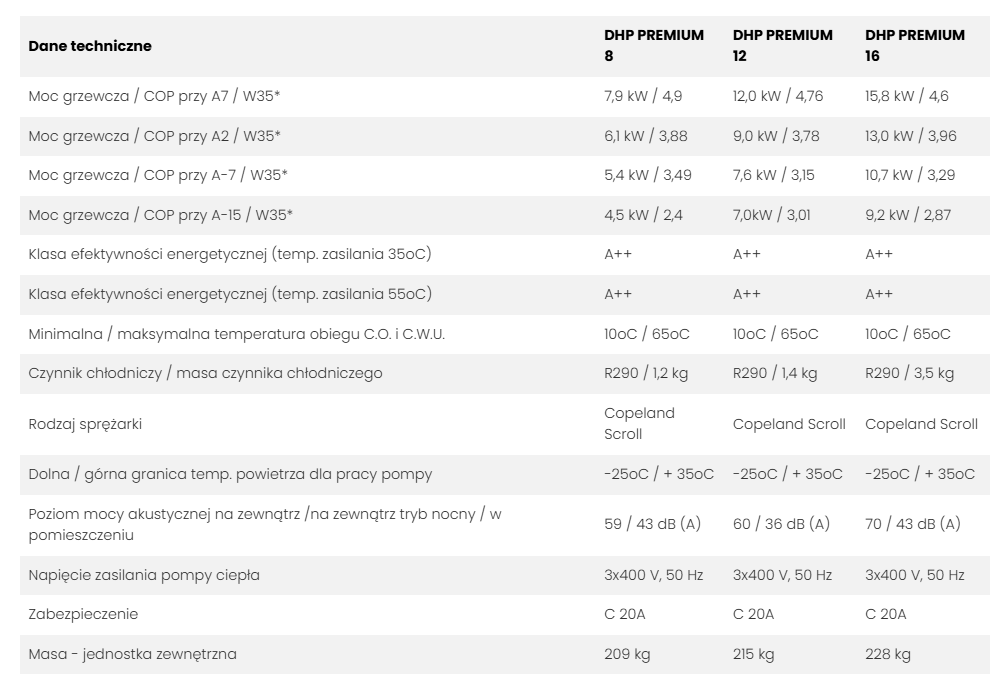This screenshot has height=684, width=994.
Task: Click the '10,7 kW / 3,29' value
Action: pyautogui.click(x=910, y=176)
